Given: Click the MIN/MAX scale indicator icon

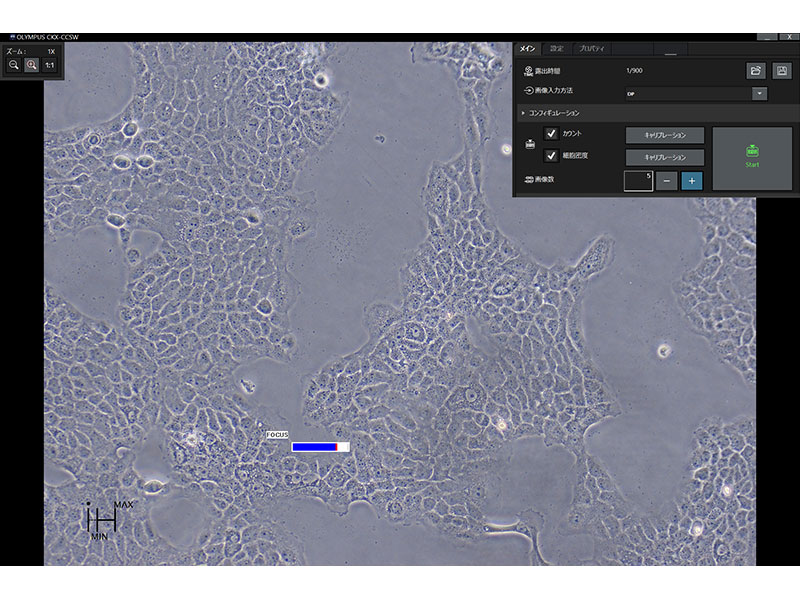Looking at the screenshot, I should [x=102, y=518].
